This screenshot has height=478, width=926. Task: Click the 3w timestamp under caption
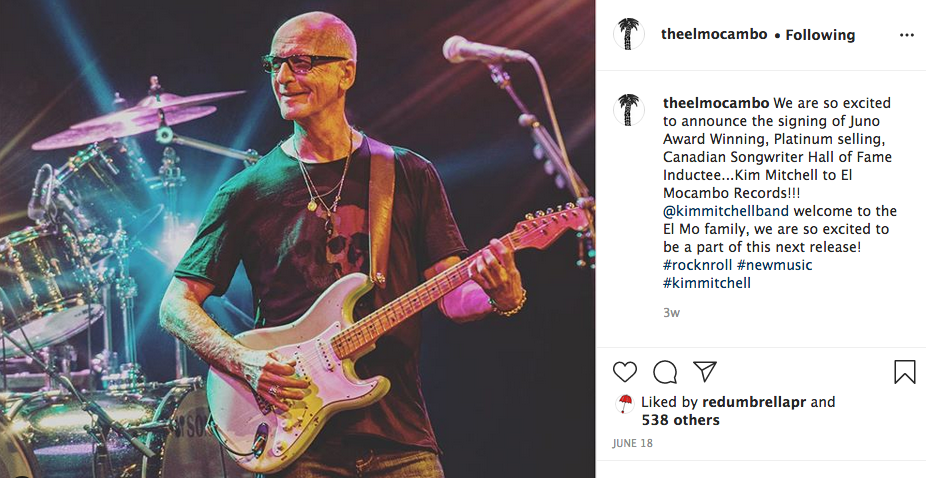click(671, 313)
